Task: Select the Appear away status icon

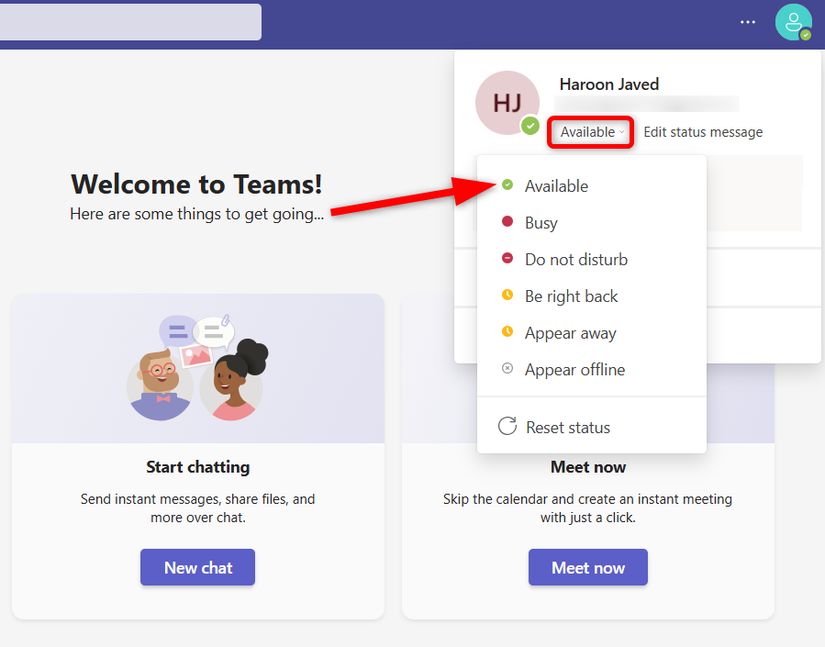Action: point(508,332)
